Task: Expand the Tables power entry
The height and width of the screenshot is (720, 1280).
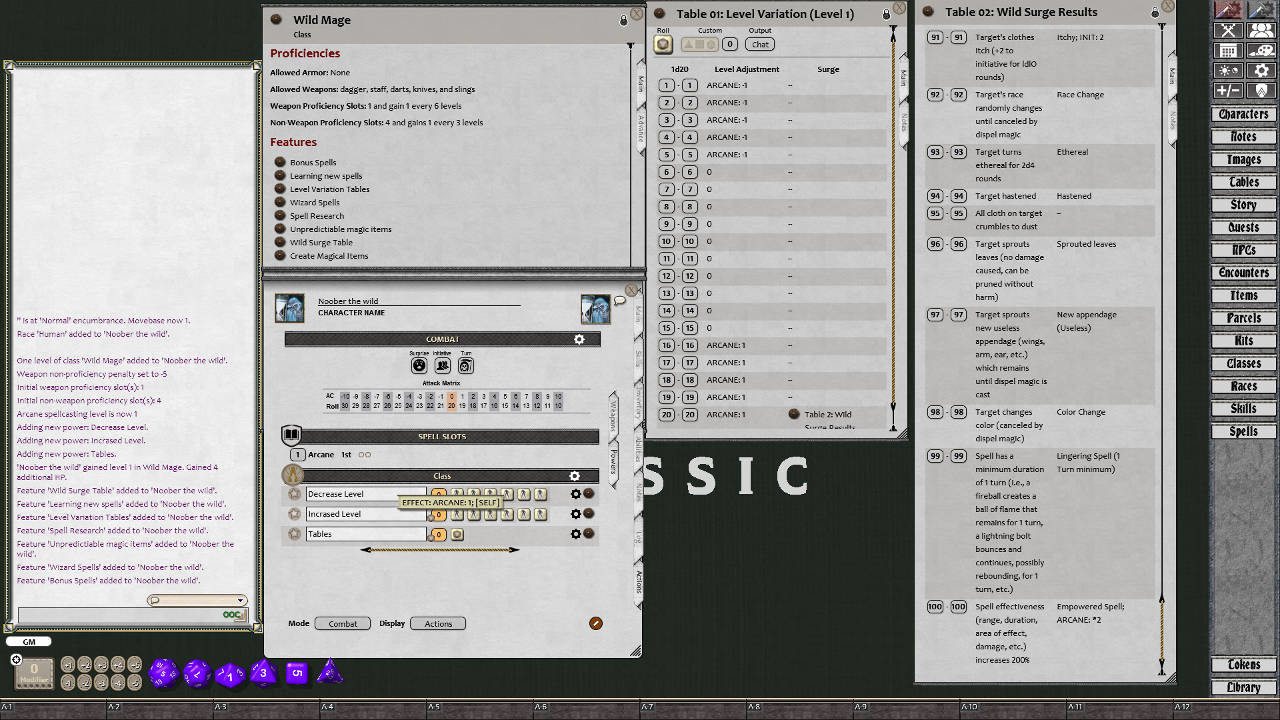Action: [293, 533]
